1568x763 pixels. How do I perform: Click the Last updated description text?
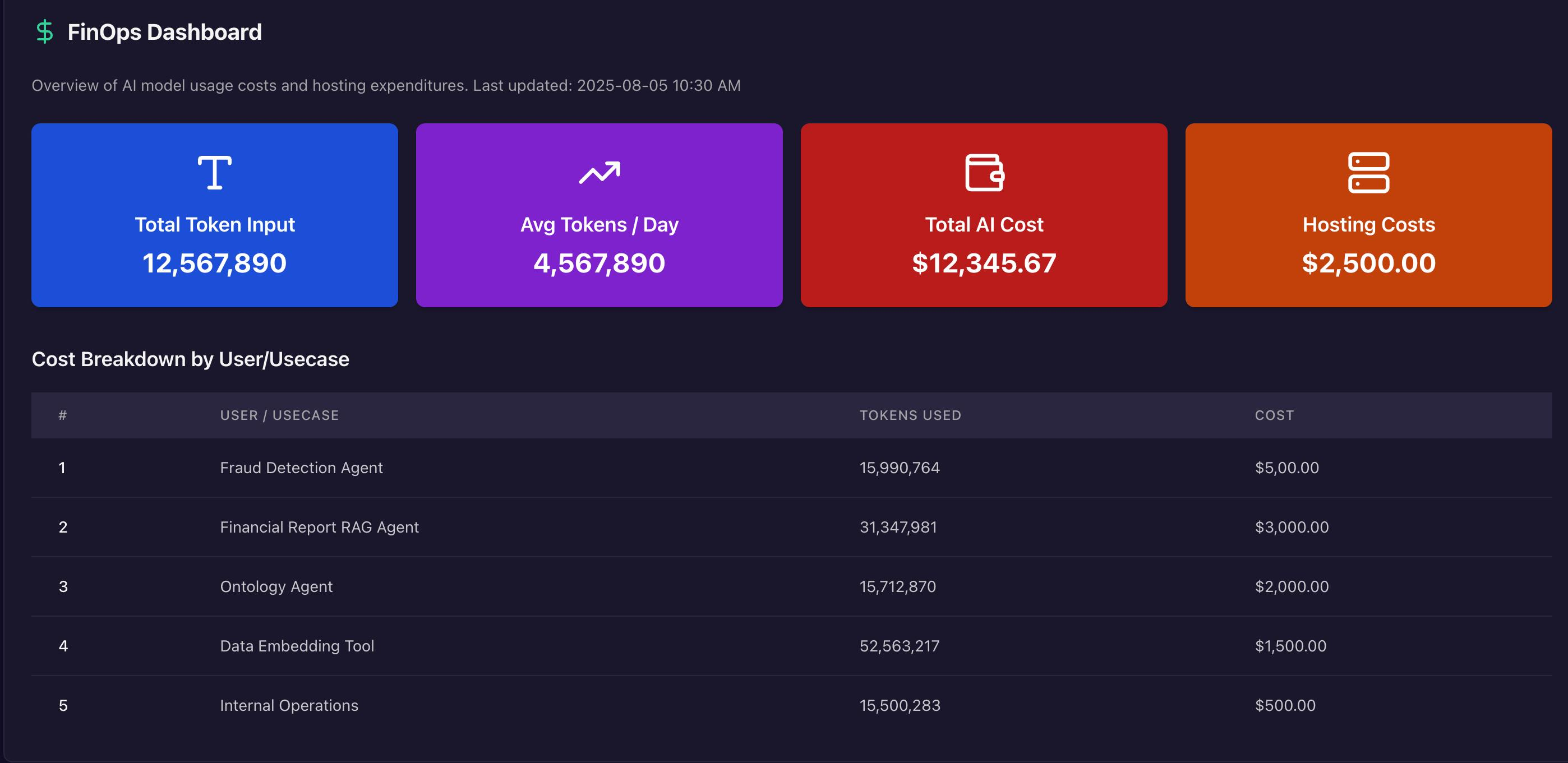(x=386, y=85)
